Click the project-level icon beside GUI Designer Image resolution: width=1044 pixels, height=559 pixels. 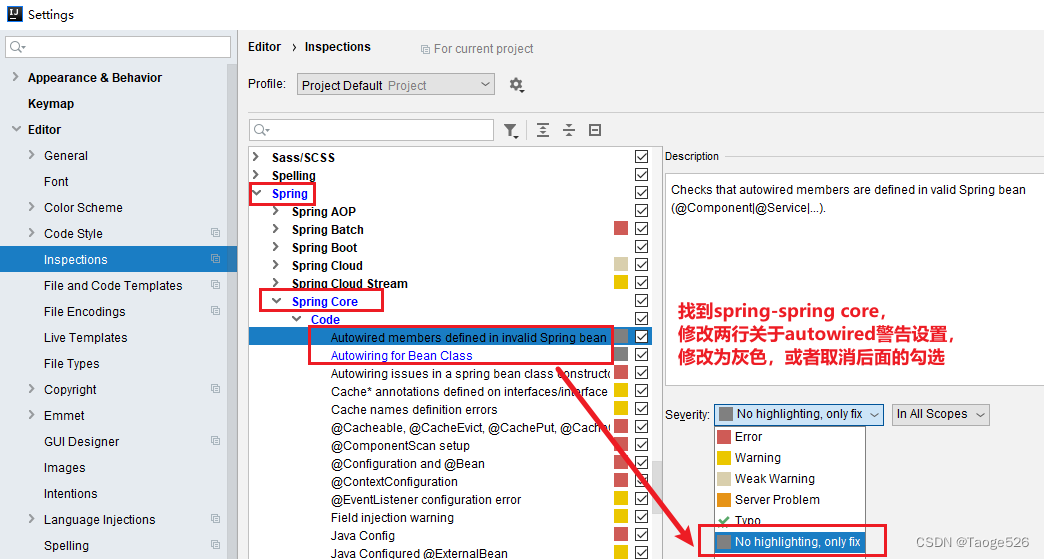[x=215, y=441]
